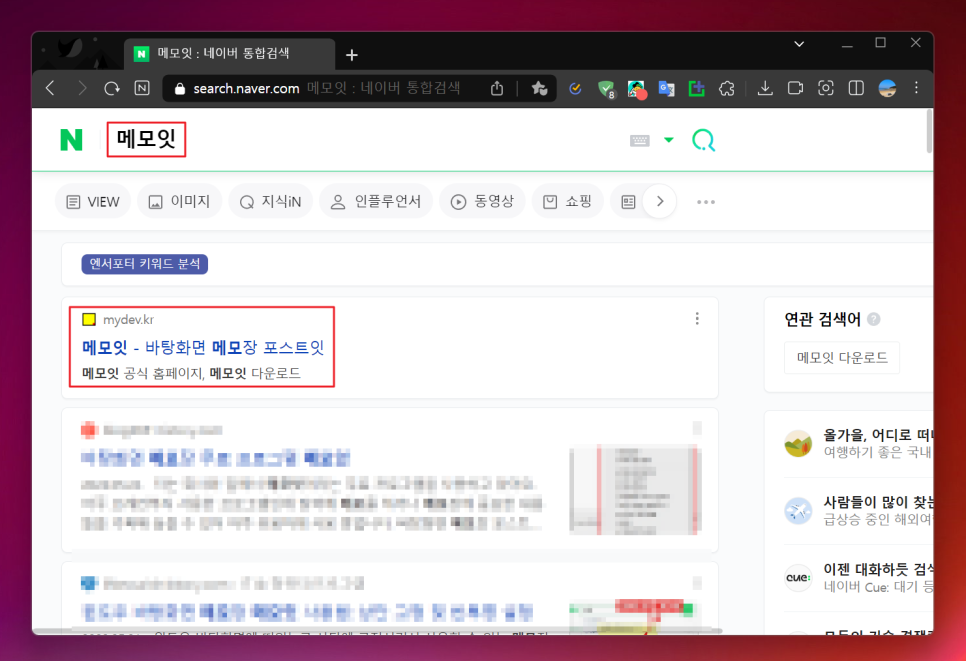Toggle the side panel icon

(x=856, y=89)
